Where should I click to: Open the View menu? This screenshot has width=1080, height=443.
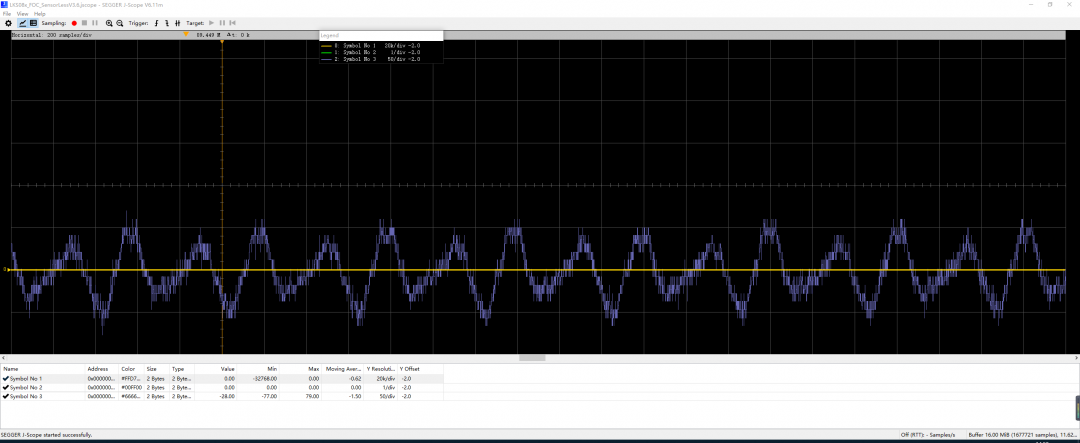pyautogui.click(x=23, y=14)
